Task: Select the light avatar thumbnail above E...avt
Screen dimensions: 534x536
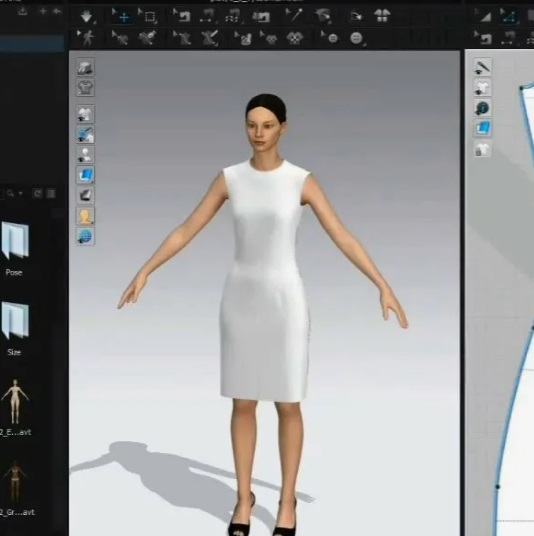Action: [x=14, y=401]
